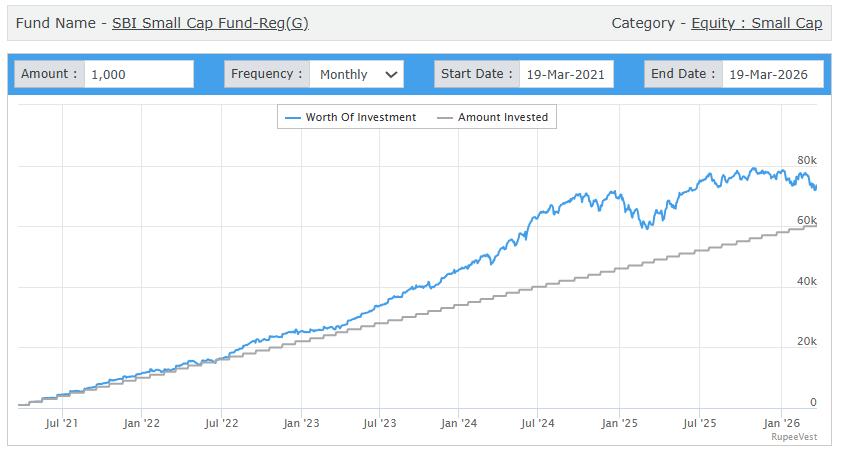Click the Jul '22 x-axis label
Screen dimensions: 842x454
pos(221,423)
